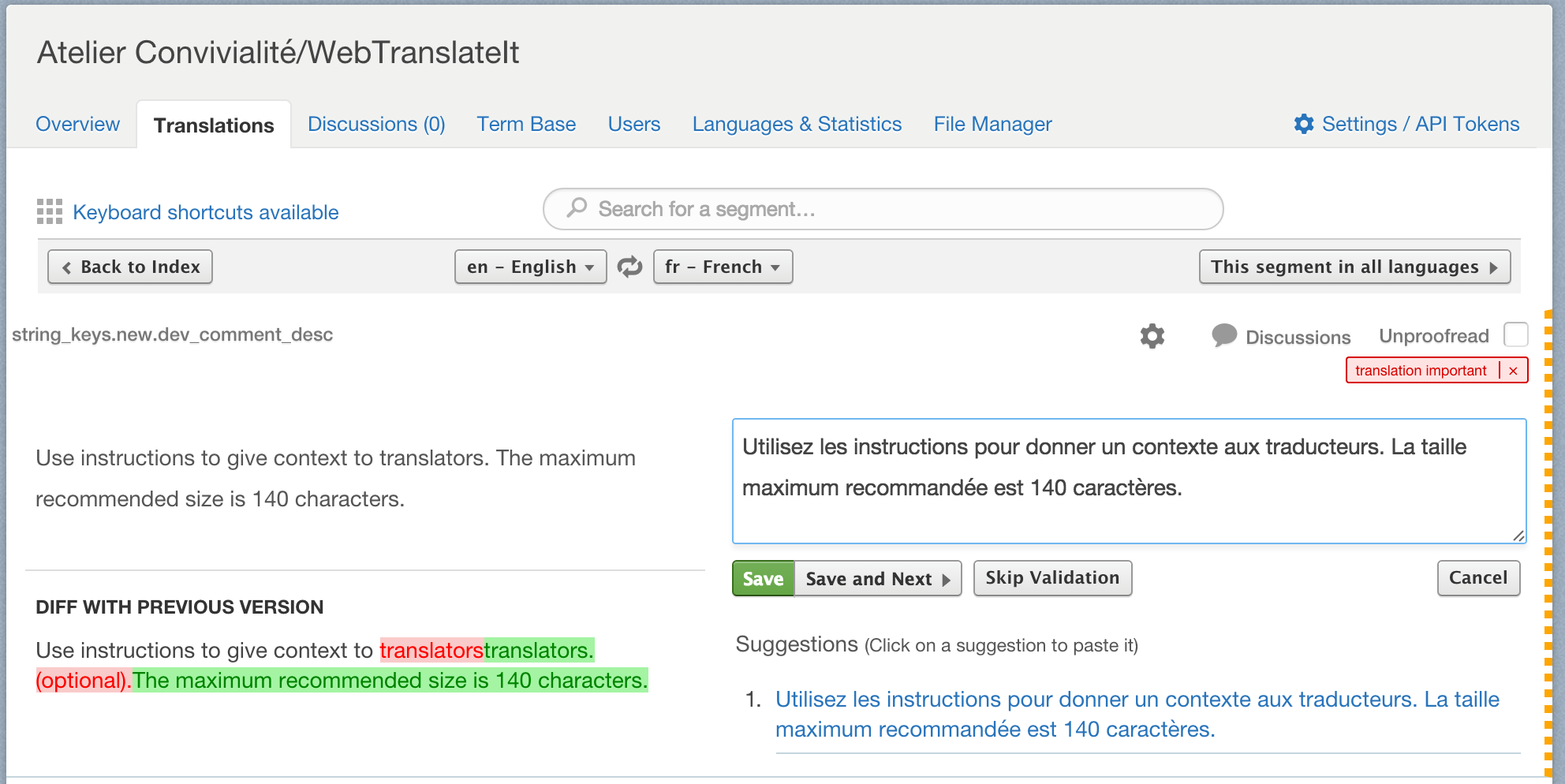1565x784 pixels.
Task: Click the DIFF WITH PREVIOUS VERSION heading
Action: (180, 607)
